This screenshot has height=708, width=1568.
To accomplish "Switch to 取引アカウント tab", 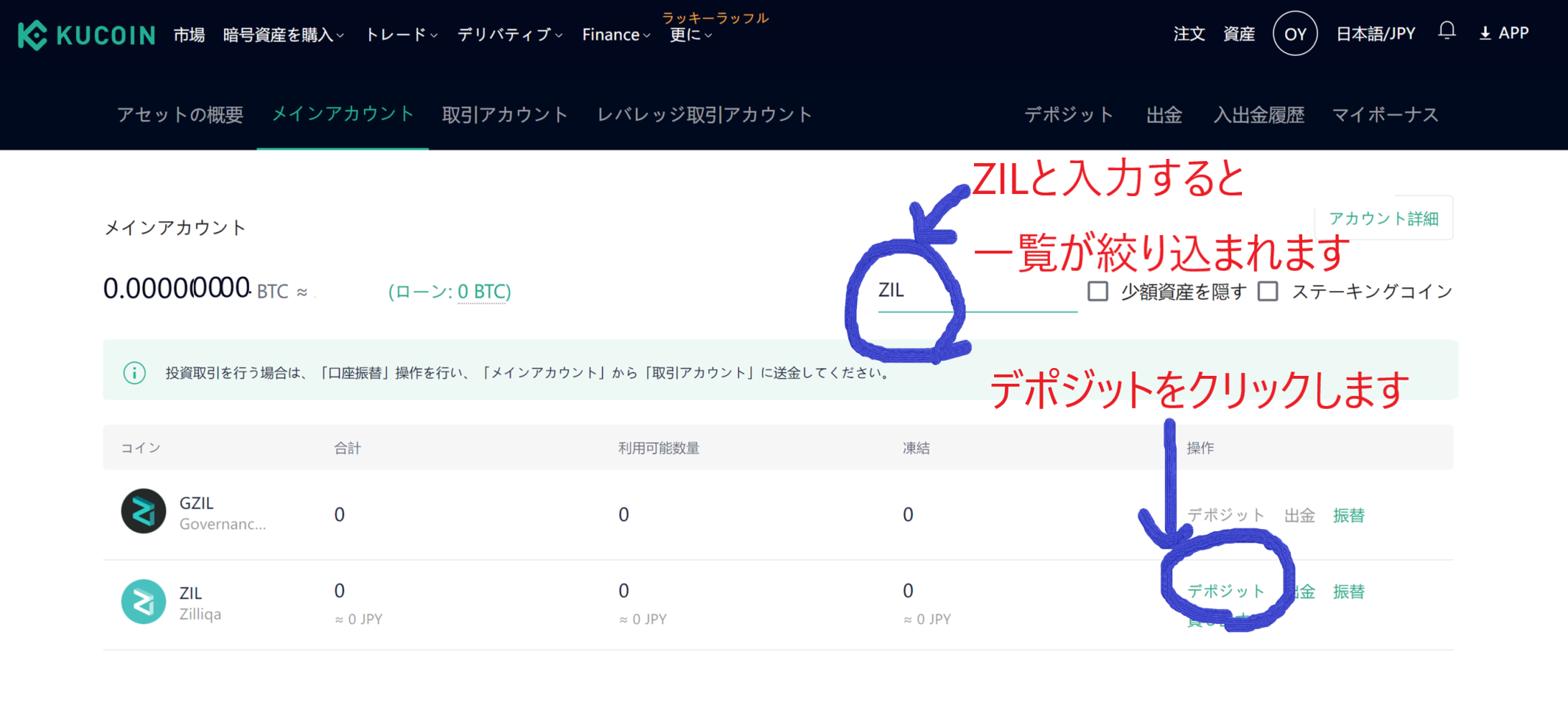I will coord(505,114).
